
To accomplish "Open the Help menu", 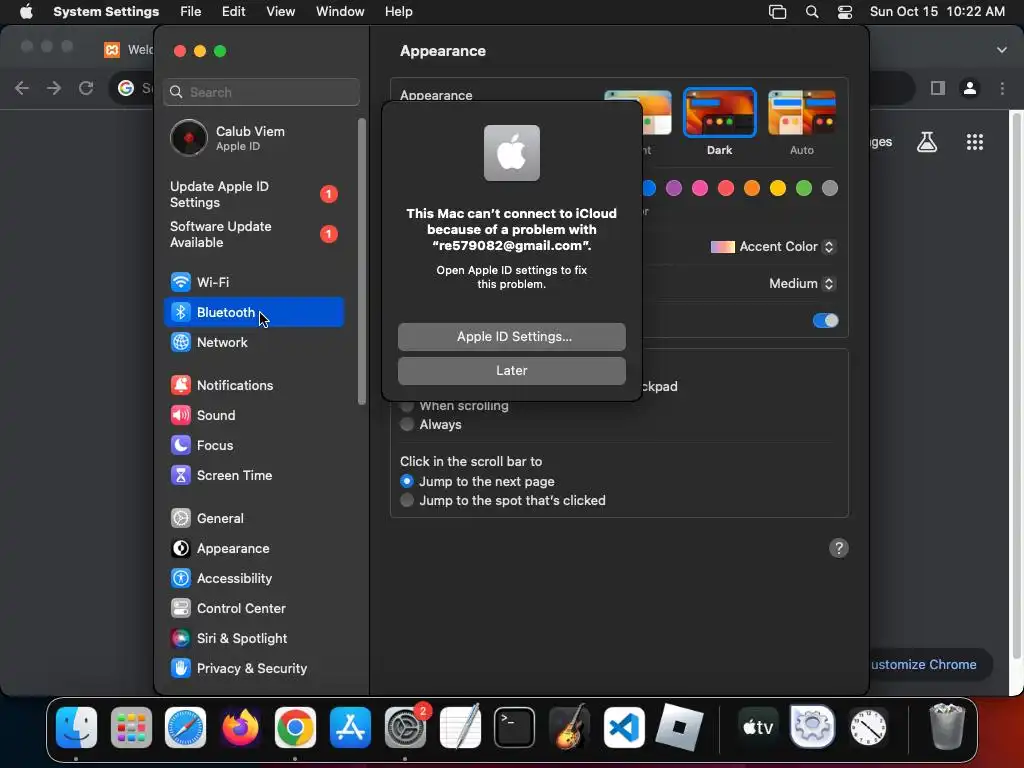I will tap(398, 12).
